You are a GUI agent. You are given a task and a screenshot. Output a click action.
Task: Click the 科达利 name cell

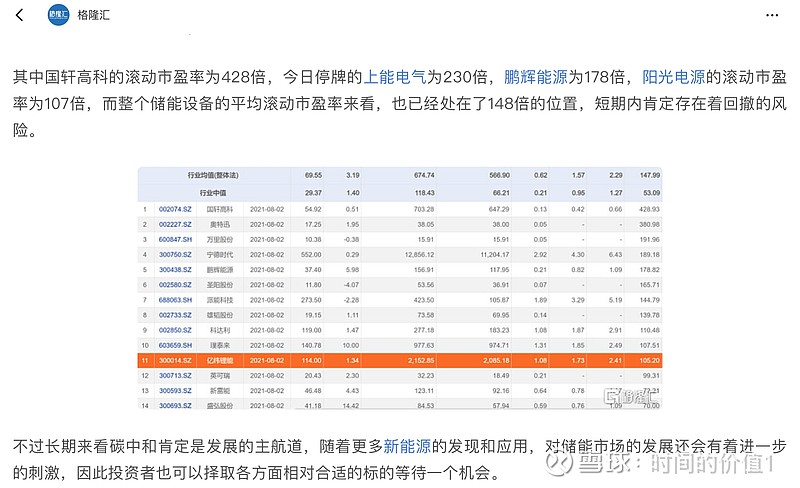(x=220, y=330)
